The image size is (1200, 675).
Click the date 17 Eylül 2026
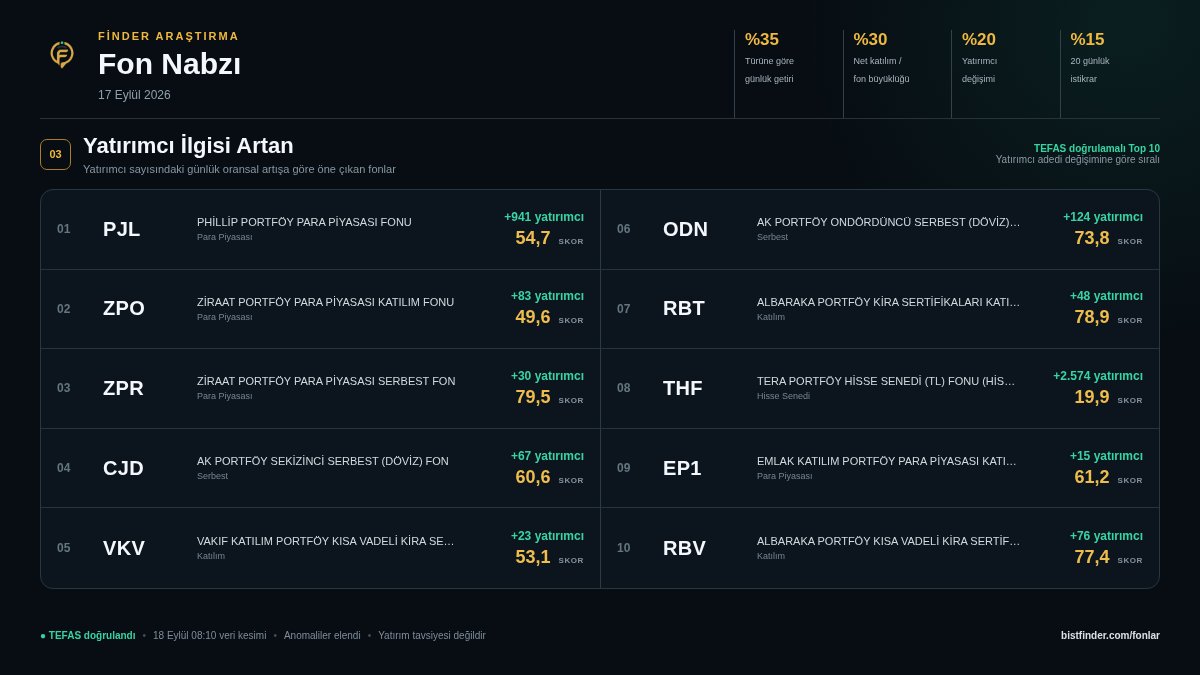(x=134, y=95)
